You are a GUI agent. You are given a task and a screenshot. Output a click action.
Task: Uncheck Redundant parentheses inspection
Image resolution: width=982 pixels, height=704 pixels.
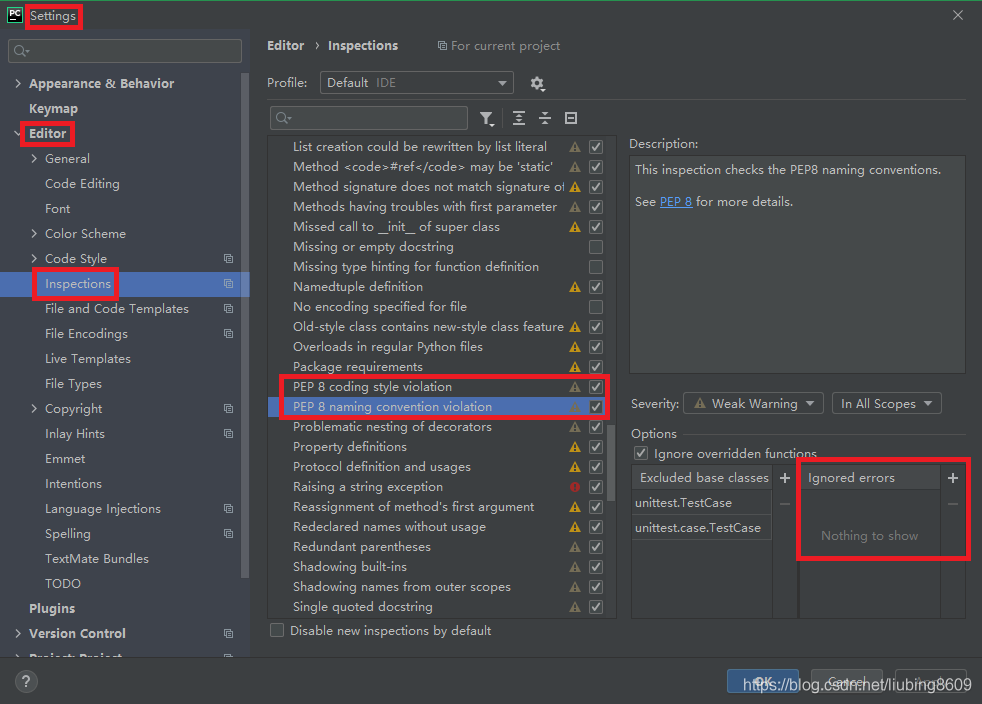[x=596, y=547]
